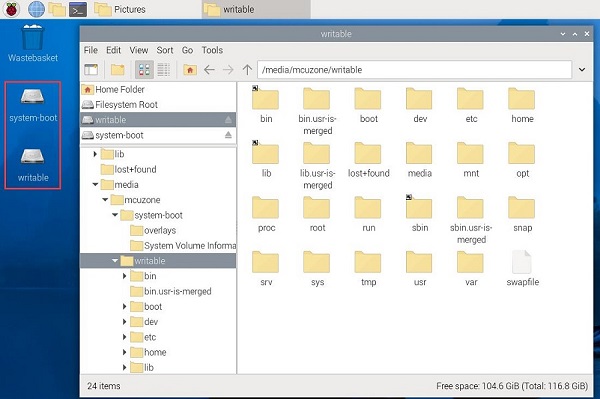Select the var folder in file pane

(x=471, y=268)
